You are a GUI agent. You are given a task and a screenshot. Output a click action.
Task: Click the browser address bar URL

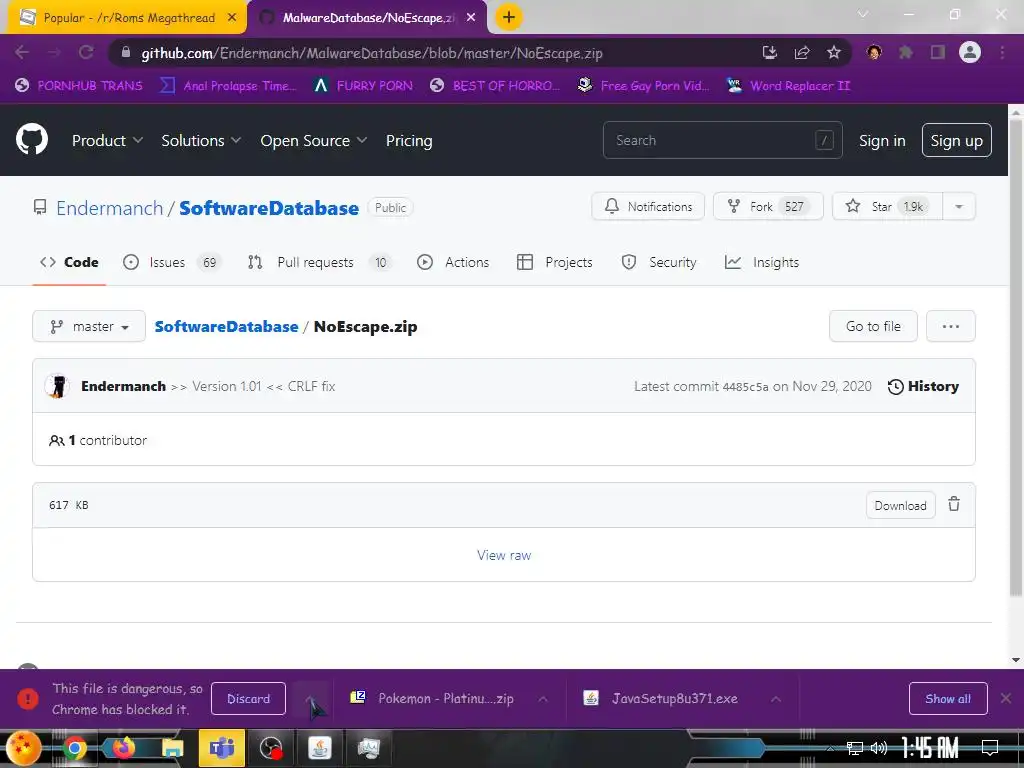click(372, 53)
